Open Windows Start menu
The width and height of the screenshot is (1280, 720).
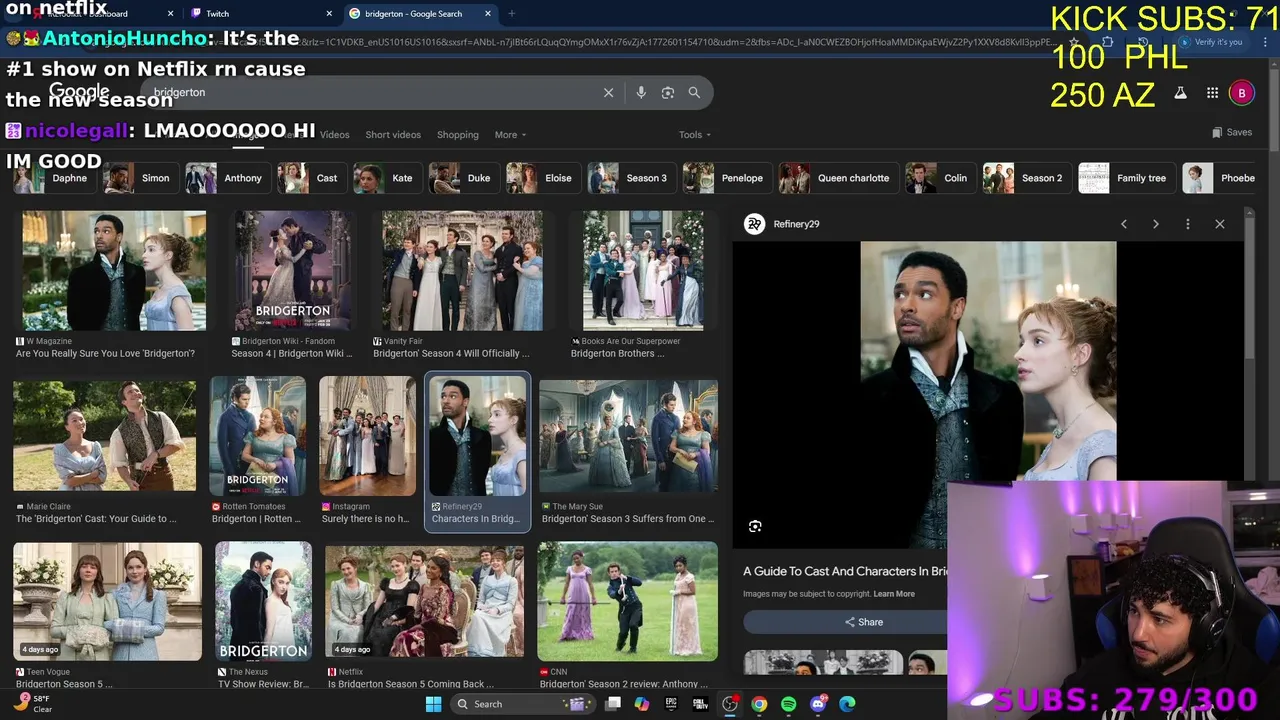coord(433,704)
